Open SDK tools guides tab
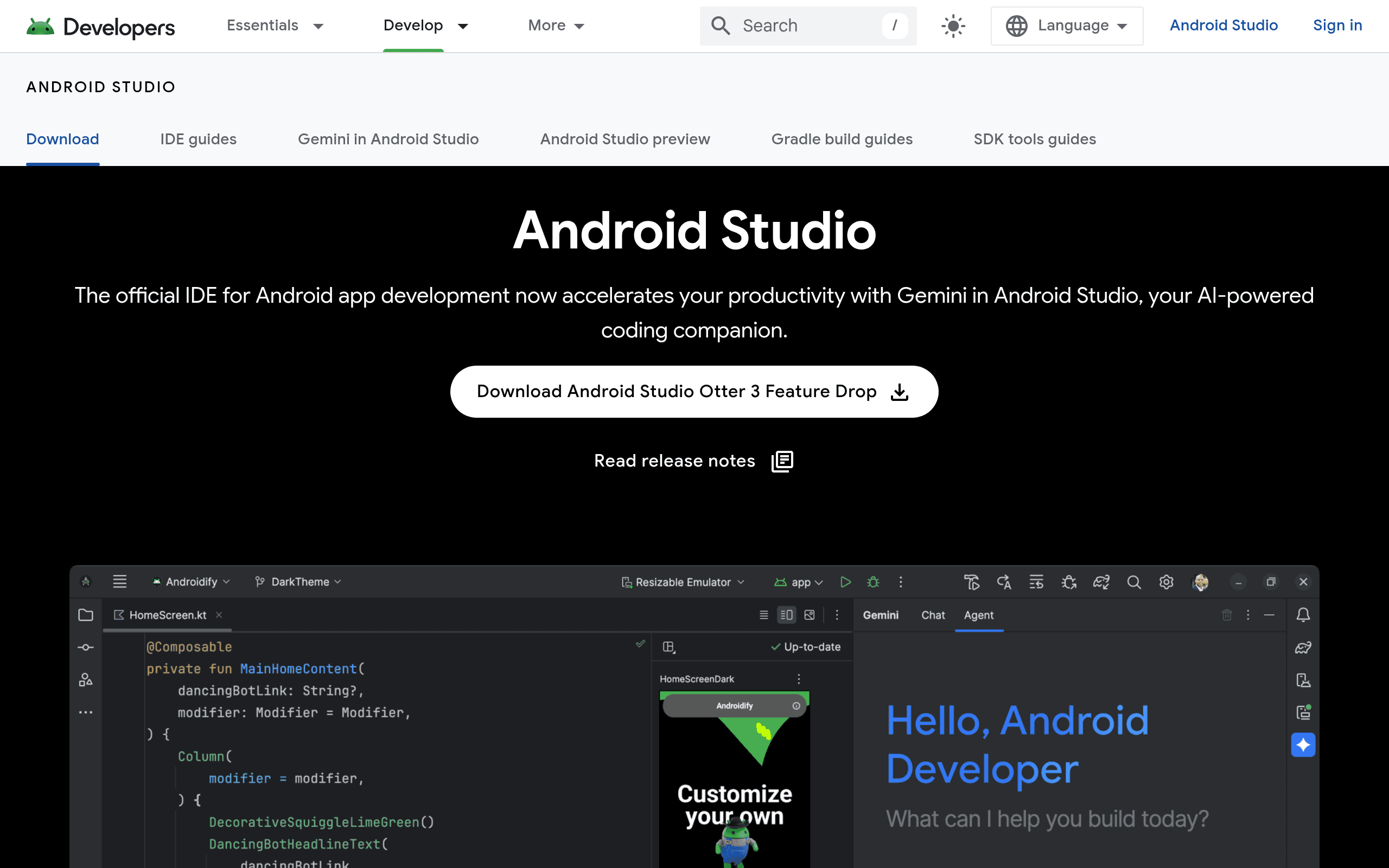 pos(1034,139)
